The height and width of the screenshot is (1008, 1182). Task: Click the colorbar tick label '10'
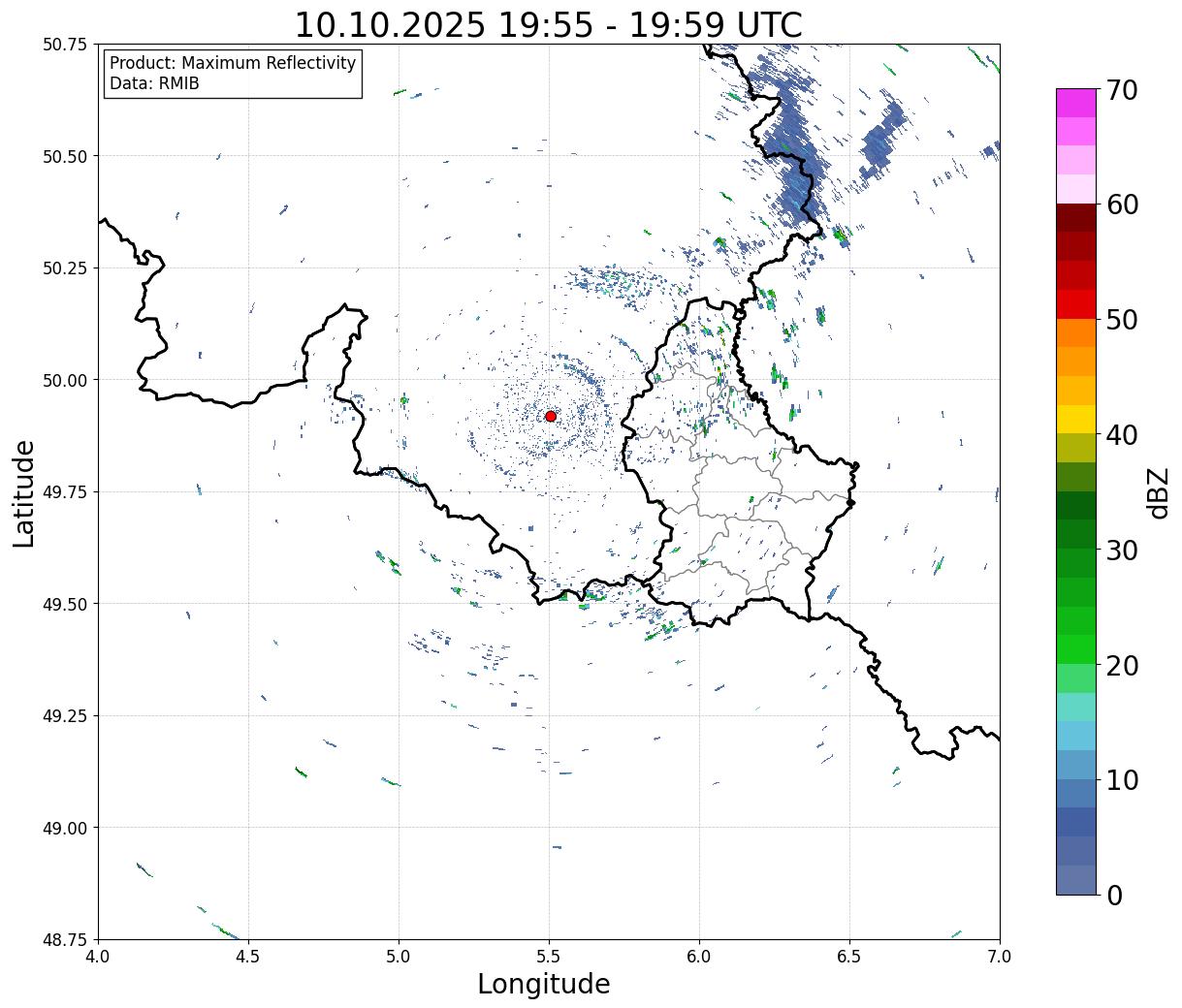pyautogui.click(x=1121, y=780)
